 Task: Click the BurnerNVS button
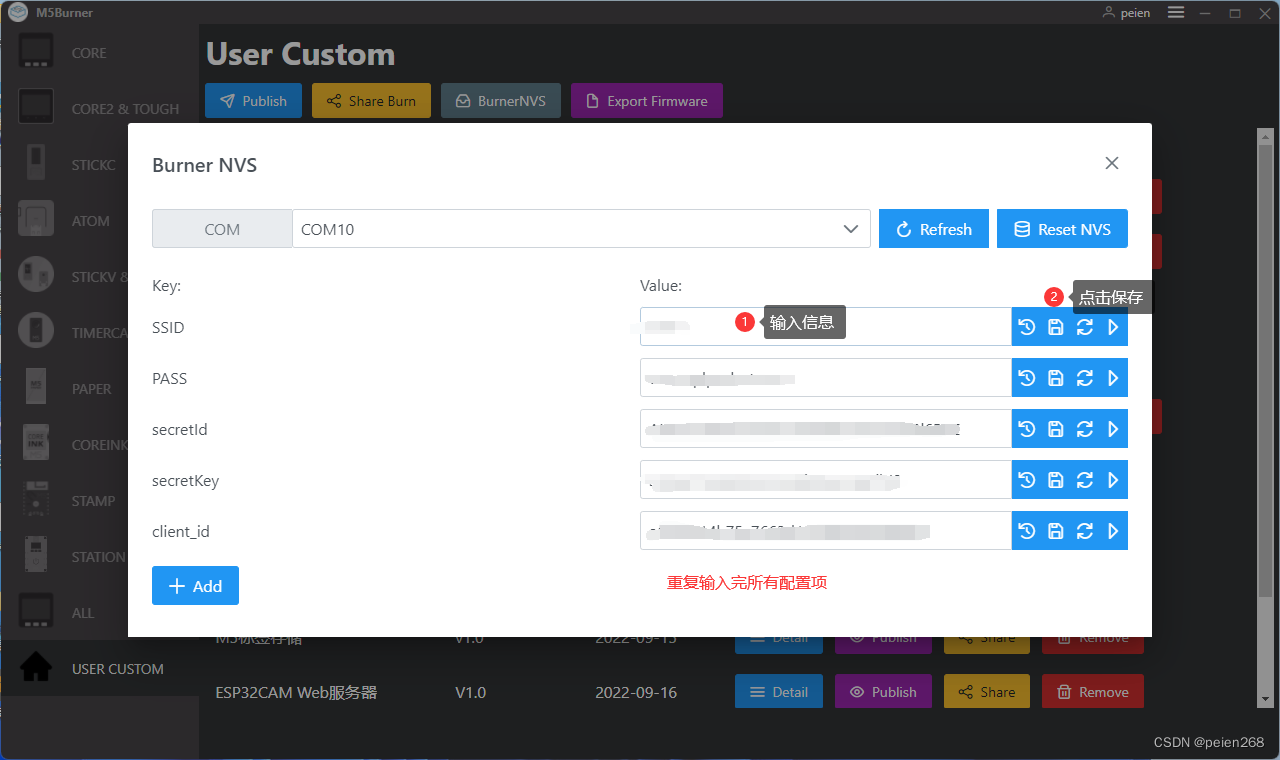501,101
